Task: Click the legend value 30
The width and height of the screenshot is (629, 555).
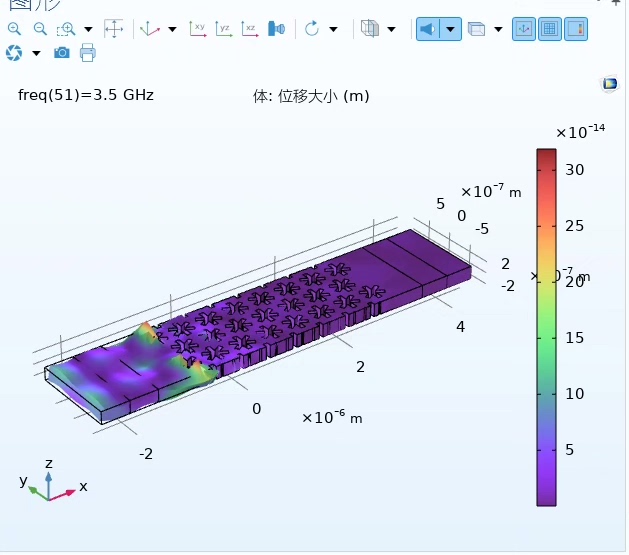Action: tap(574, 170)
